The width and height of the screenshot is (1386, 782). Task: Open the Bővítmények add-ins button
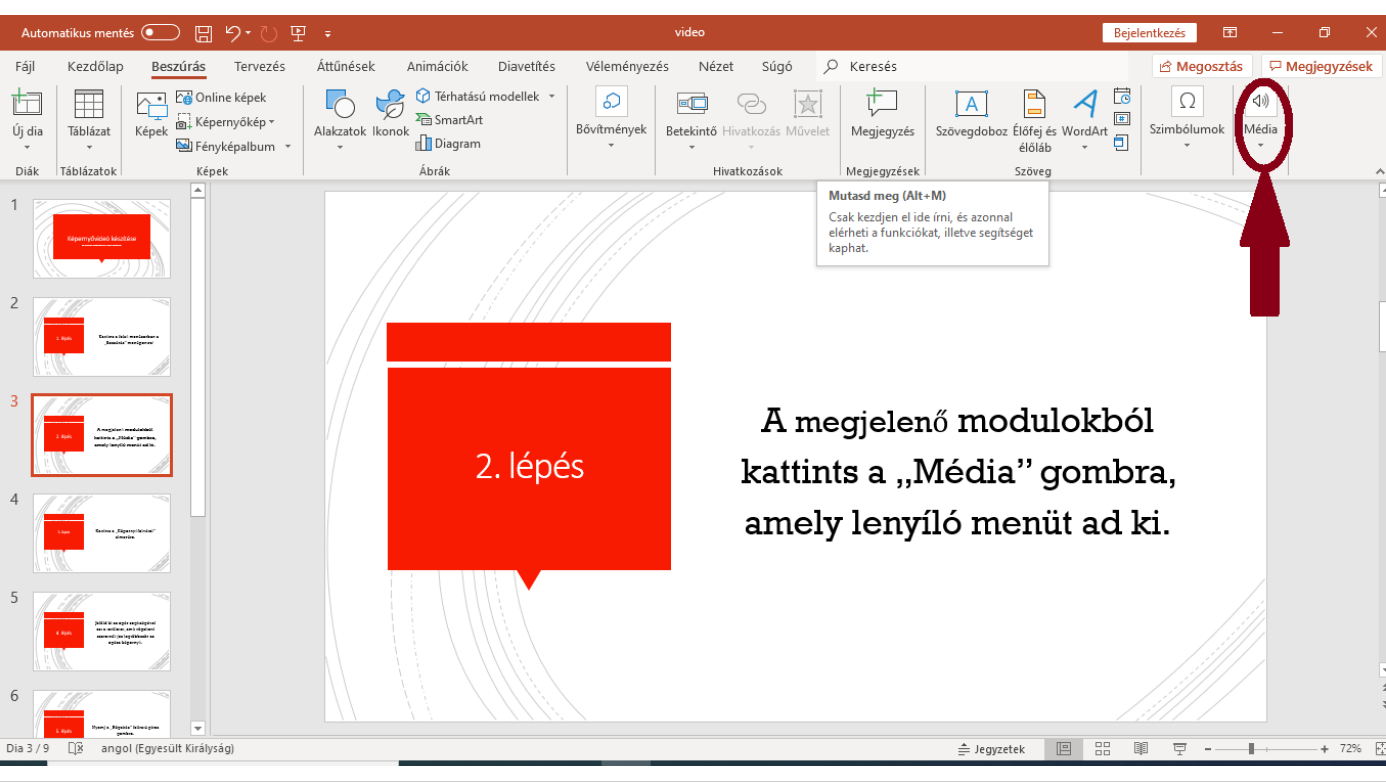[611, 119]
